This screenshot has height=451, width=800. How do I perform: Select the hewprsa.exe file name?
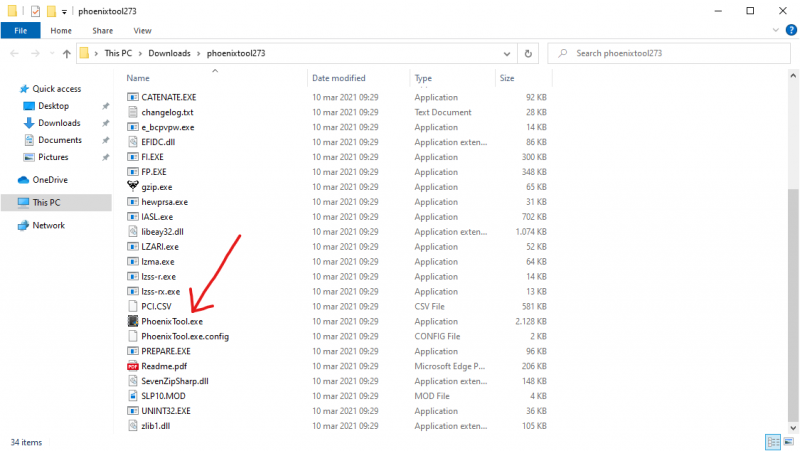[164, 202]
